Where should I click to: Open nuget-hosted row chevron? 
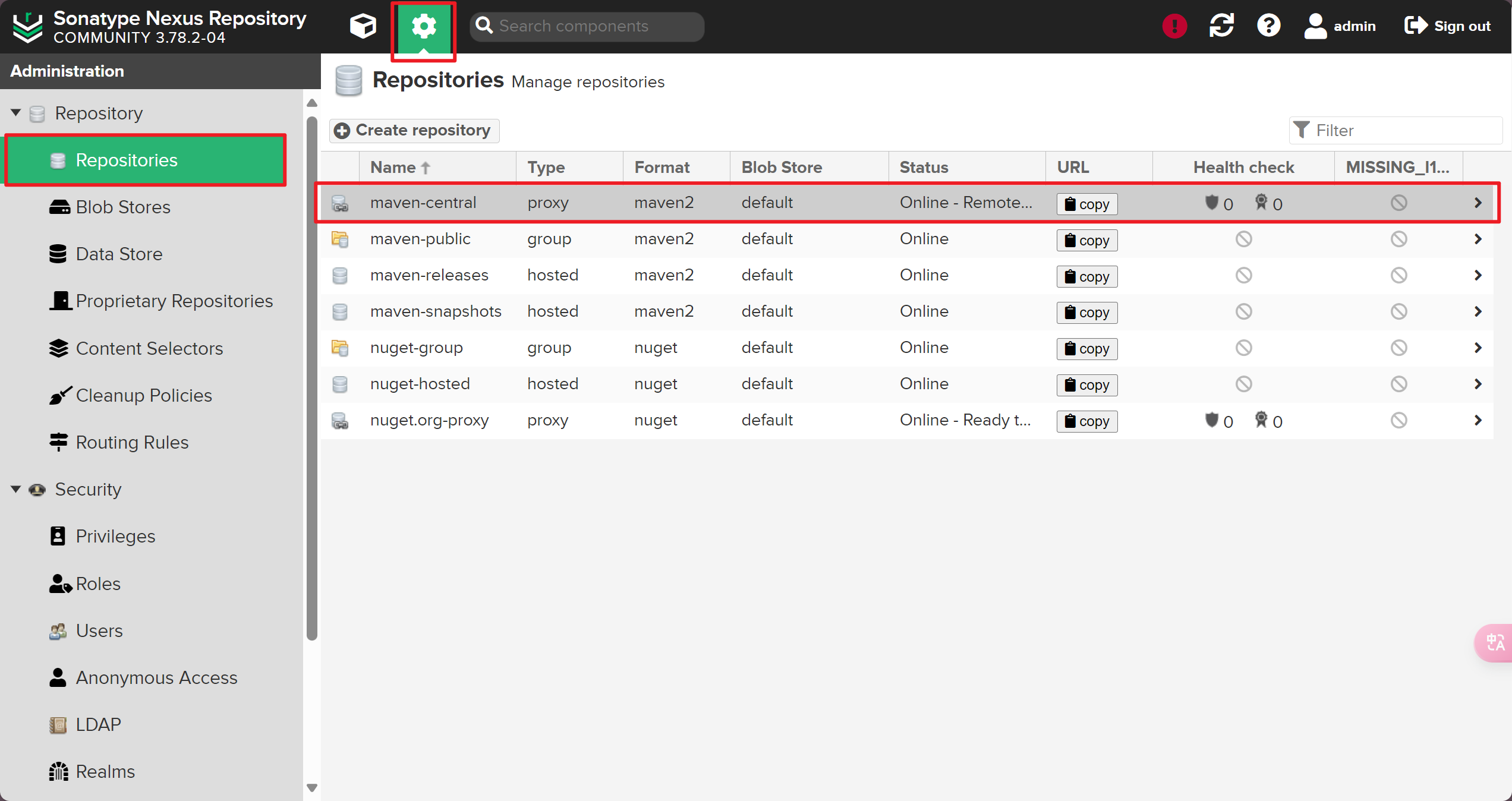[1478, 384]
